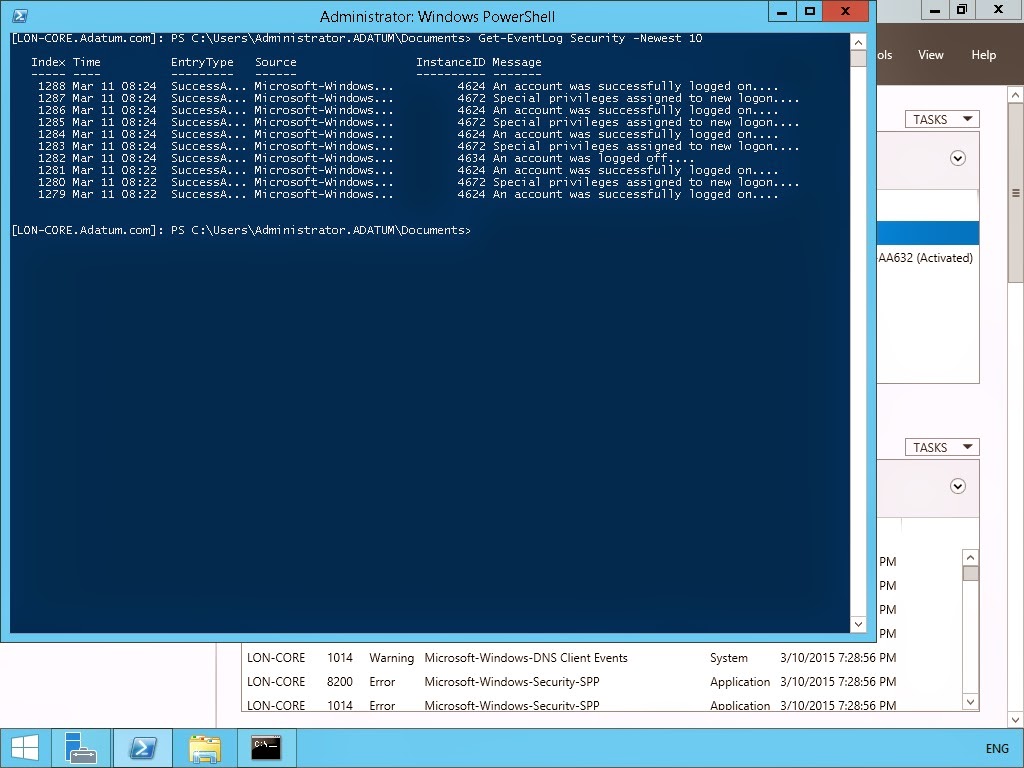Click the events list scroll-up arrow
Image resolution: width=1024 pixels, height=768 pixels.
(x=968, y=555)
